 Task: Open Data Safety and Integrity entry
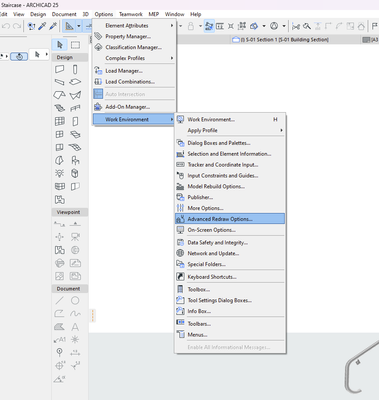click(230, 243)
